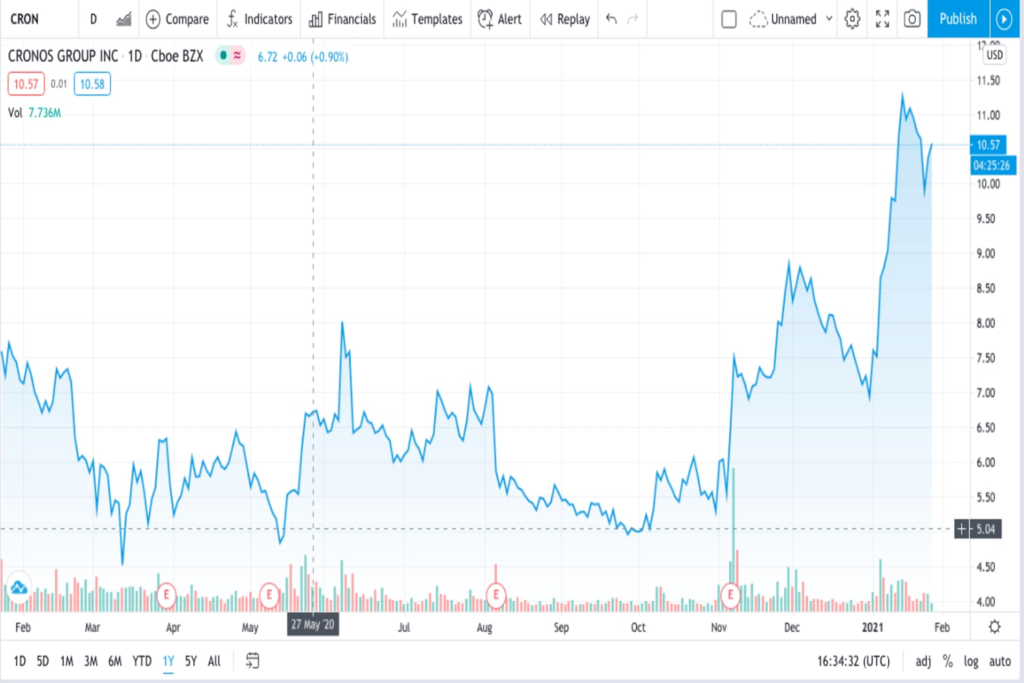Screen dimensions: 1024x683
Task: Select the YTD date range
Action: (x=142, y=661)
